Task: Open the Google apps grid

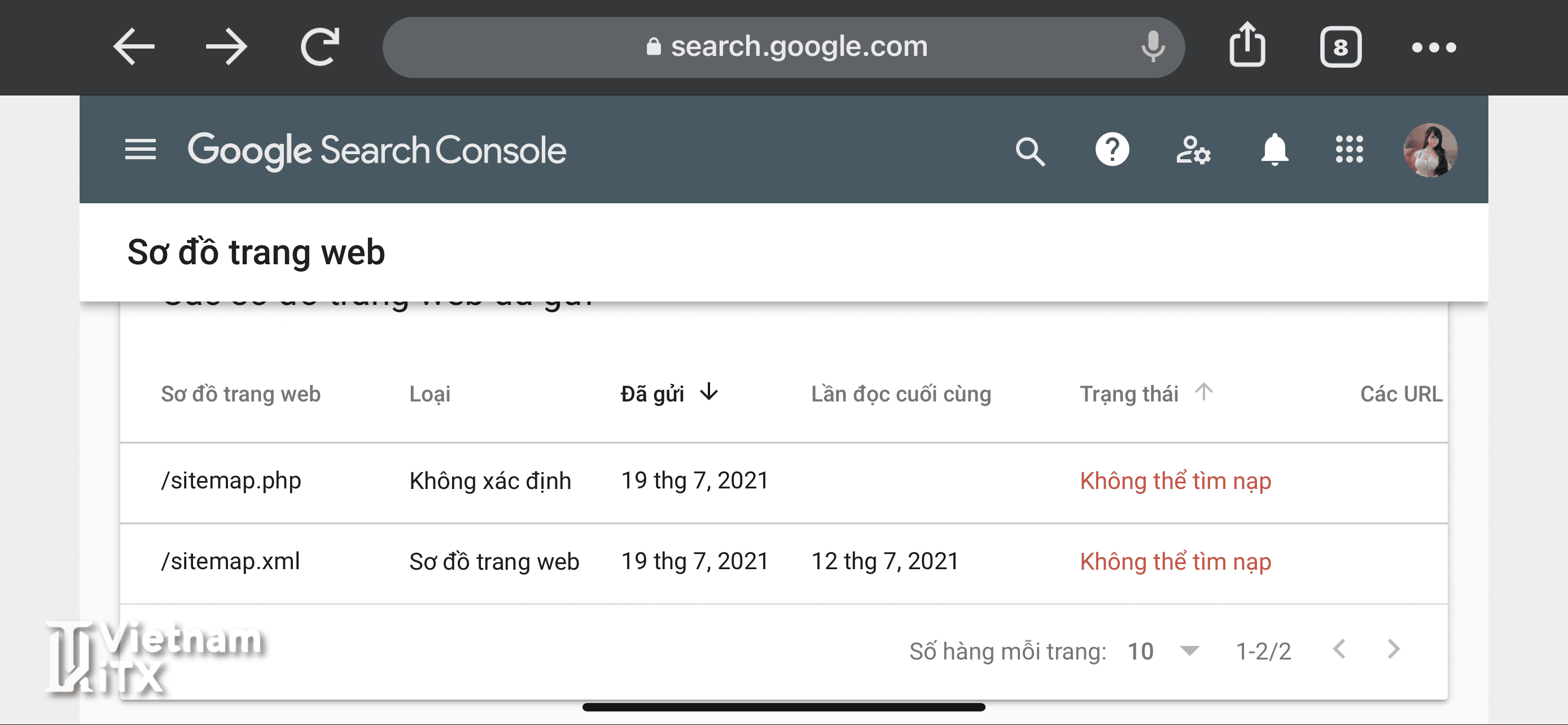Action: coord(1349,150)
